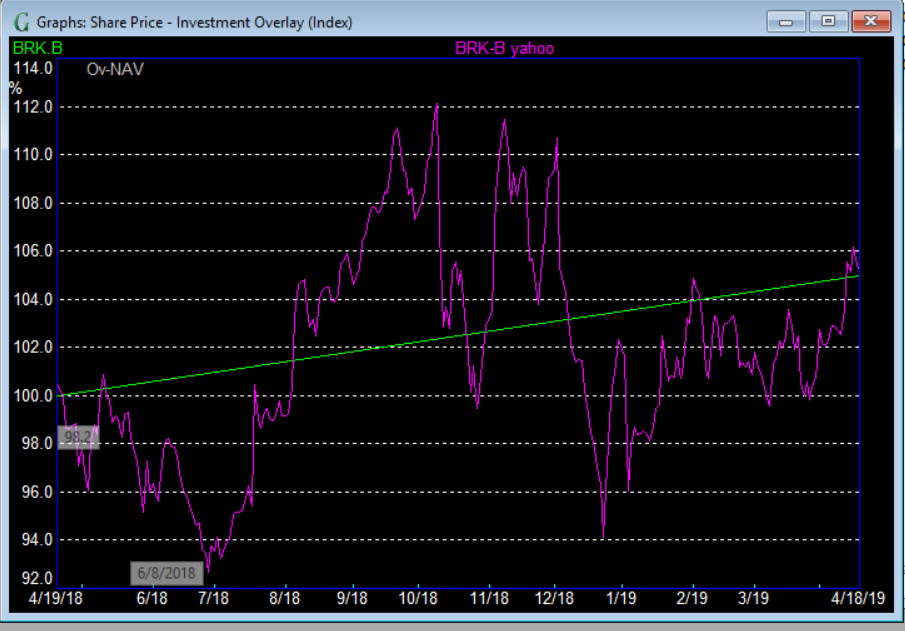Click the 2/19 date axis label
This screenshot has height=631, width=905.
[692, 598]
